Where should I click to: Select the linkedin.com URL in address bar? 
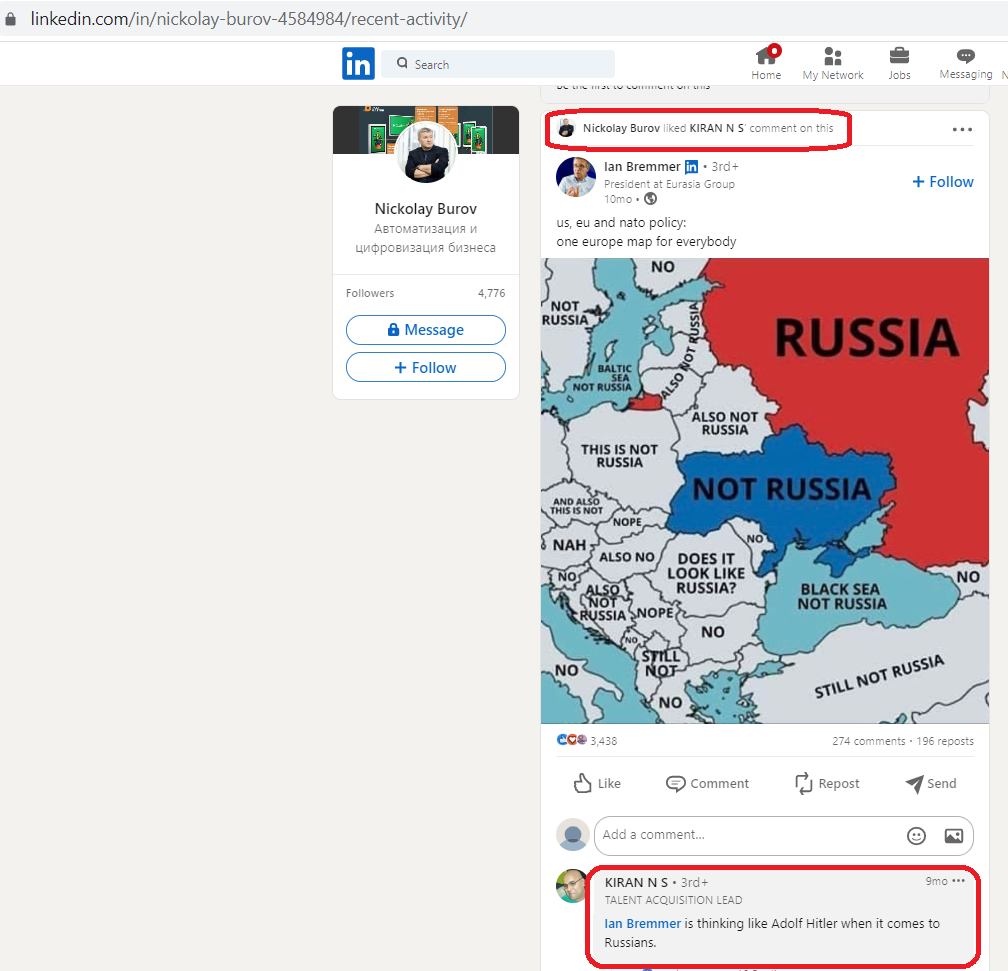tap(249, 19)
